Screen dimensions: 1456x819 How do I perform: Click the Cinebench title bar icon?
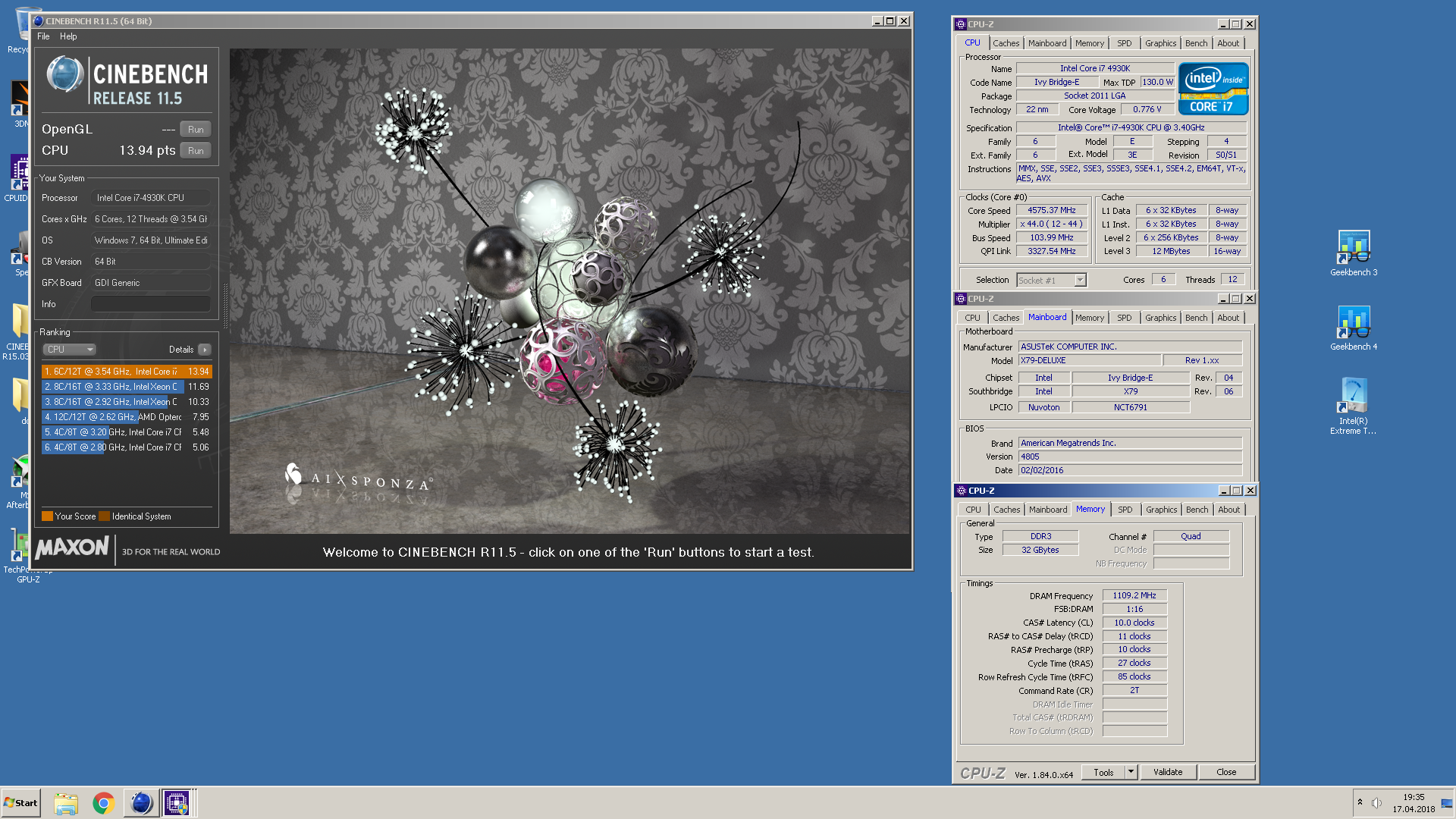tap(39, 21)
